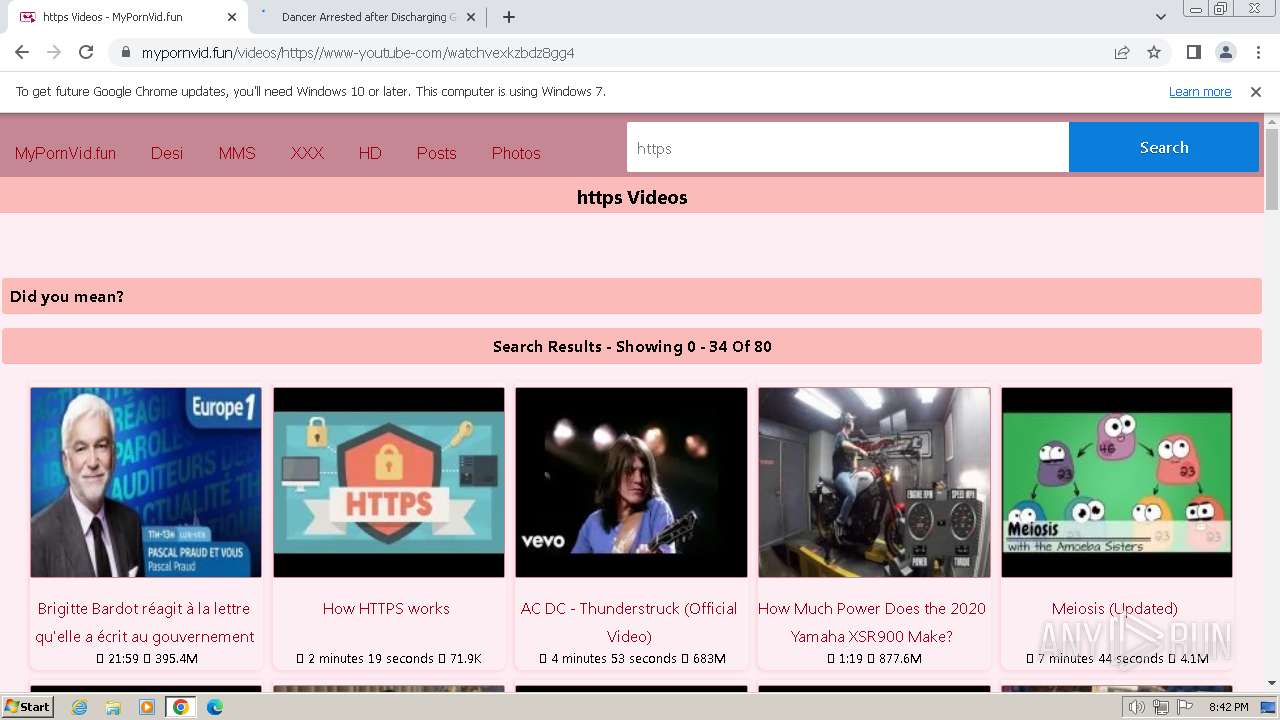This screenshot has width=1280, height=720.
Task: Open Windows Media Player from the taskbar
Action: 147,707
